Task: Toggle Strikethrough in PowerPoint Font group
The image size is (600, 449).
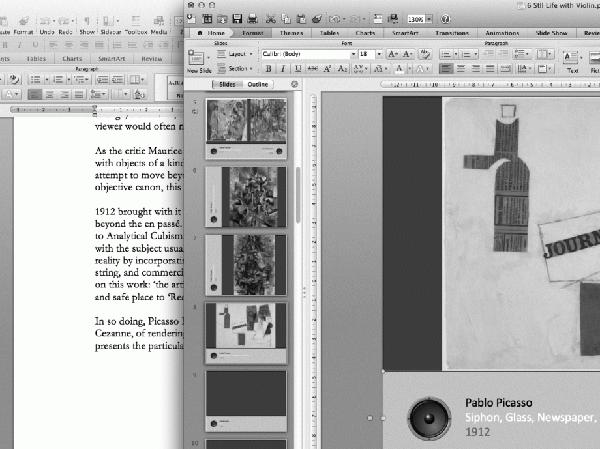Action: click(x=313, y=69)
